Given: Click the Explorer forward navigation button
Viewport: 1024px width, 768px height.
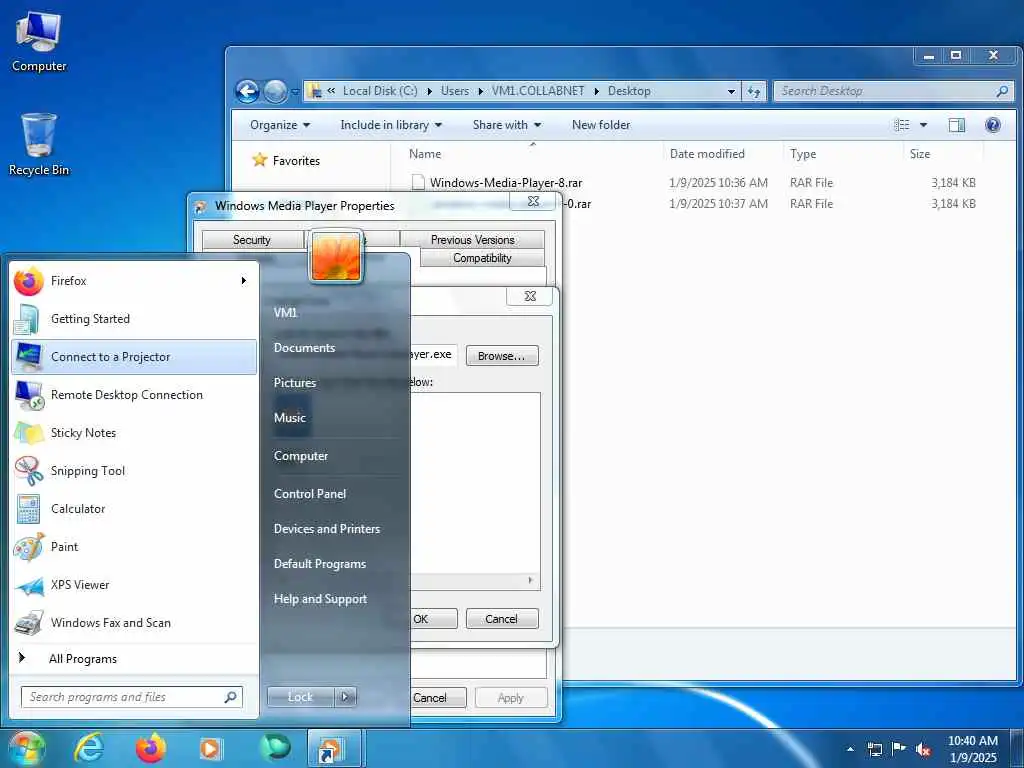Looking at the screenshot, I should point(275,91).
